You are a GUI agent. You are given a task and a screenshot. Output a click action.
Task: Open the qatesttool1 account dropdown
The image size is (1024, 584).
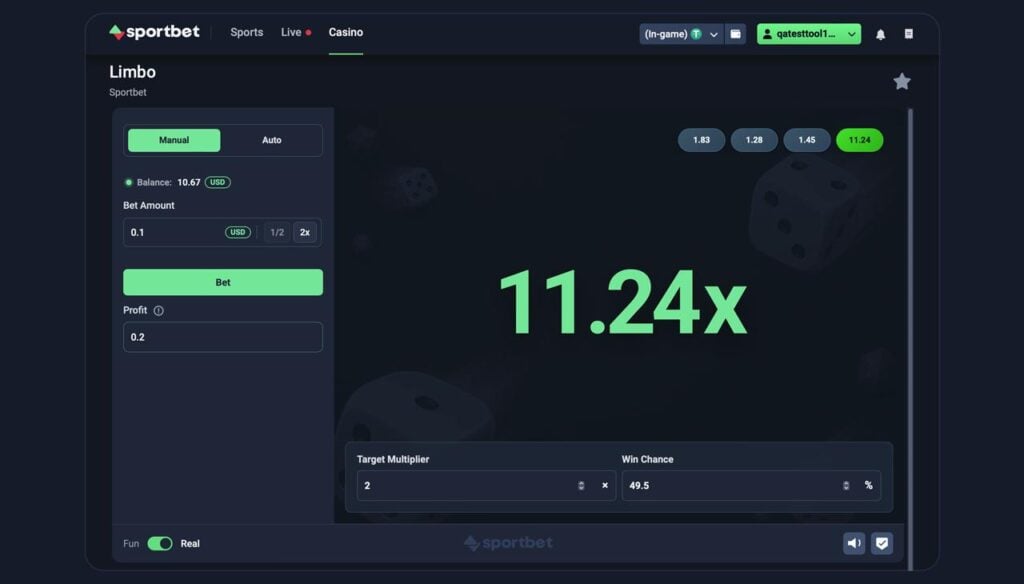click(x=808, y=34)
